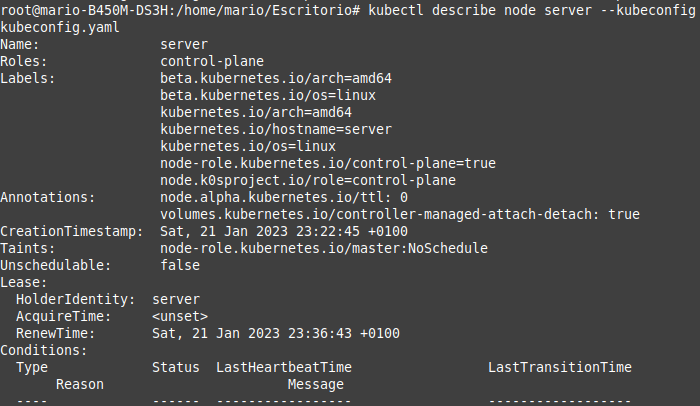Click label beta.kubernetes.io/os=linux
This screenshot has width=700, height=406.
268,96
